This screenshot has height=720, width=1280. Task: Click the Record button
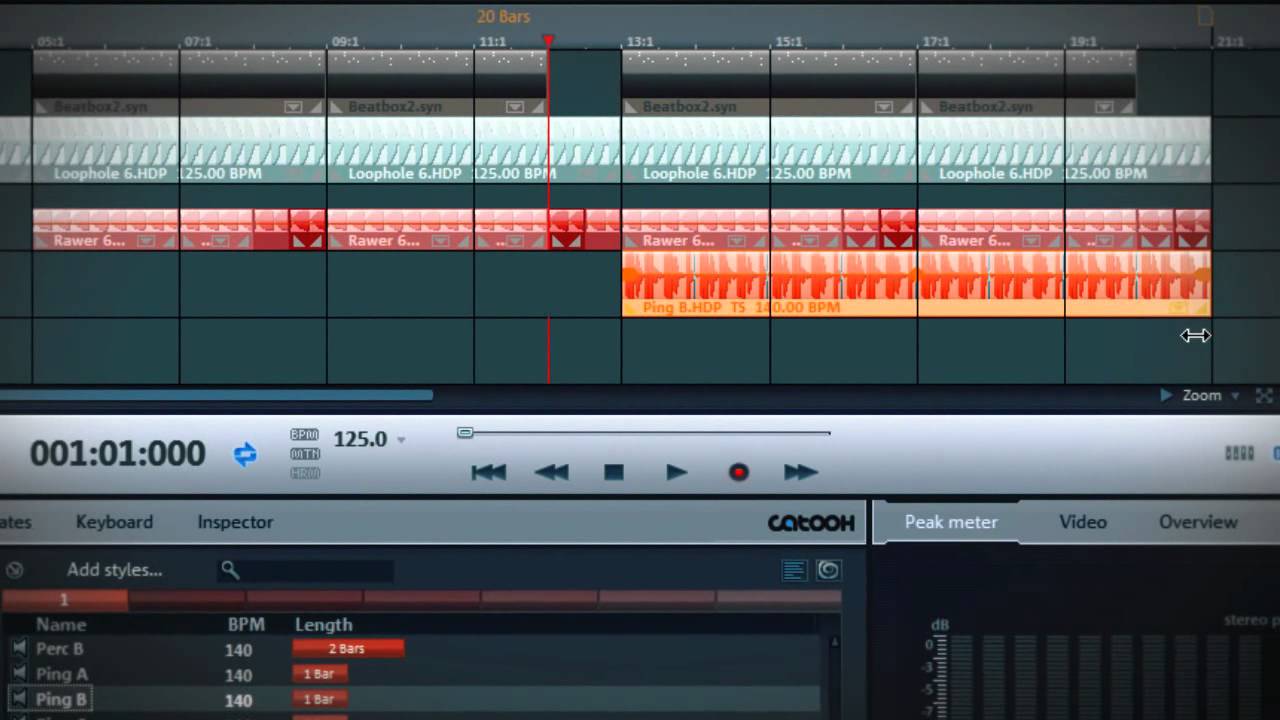[x=739, y=472]
